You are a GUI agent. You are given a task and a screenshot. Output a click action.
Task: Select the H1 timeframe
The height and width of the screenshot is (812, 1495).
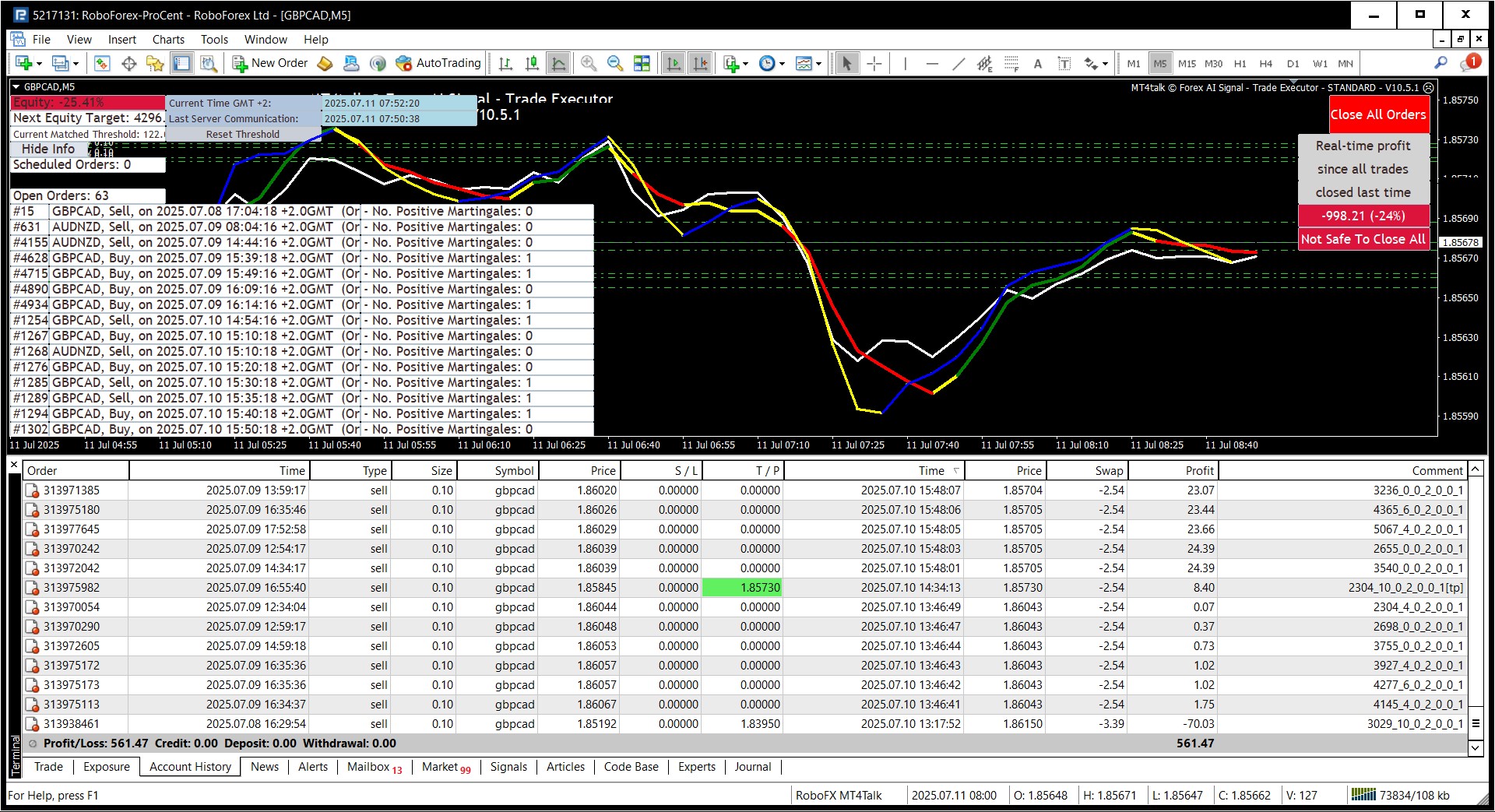pyautogui.click(x=1240, y=64)
